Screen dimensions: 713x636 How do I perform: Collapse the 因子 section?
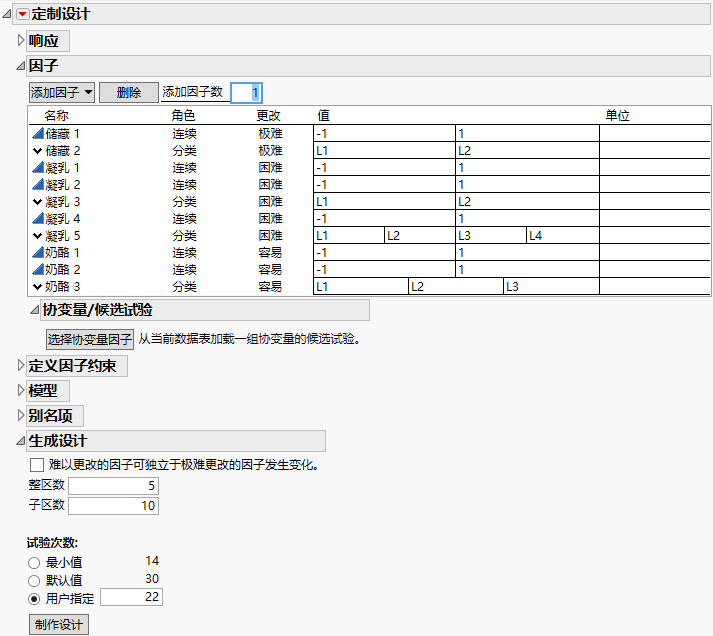pyautogui.click(x=20, y=66)
